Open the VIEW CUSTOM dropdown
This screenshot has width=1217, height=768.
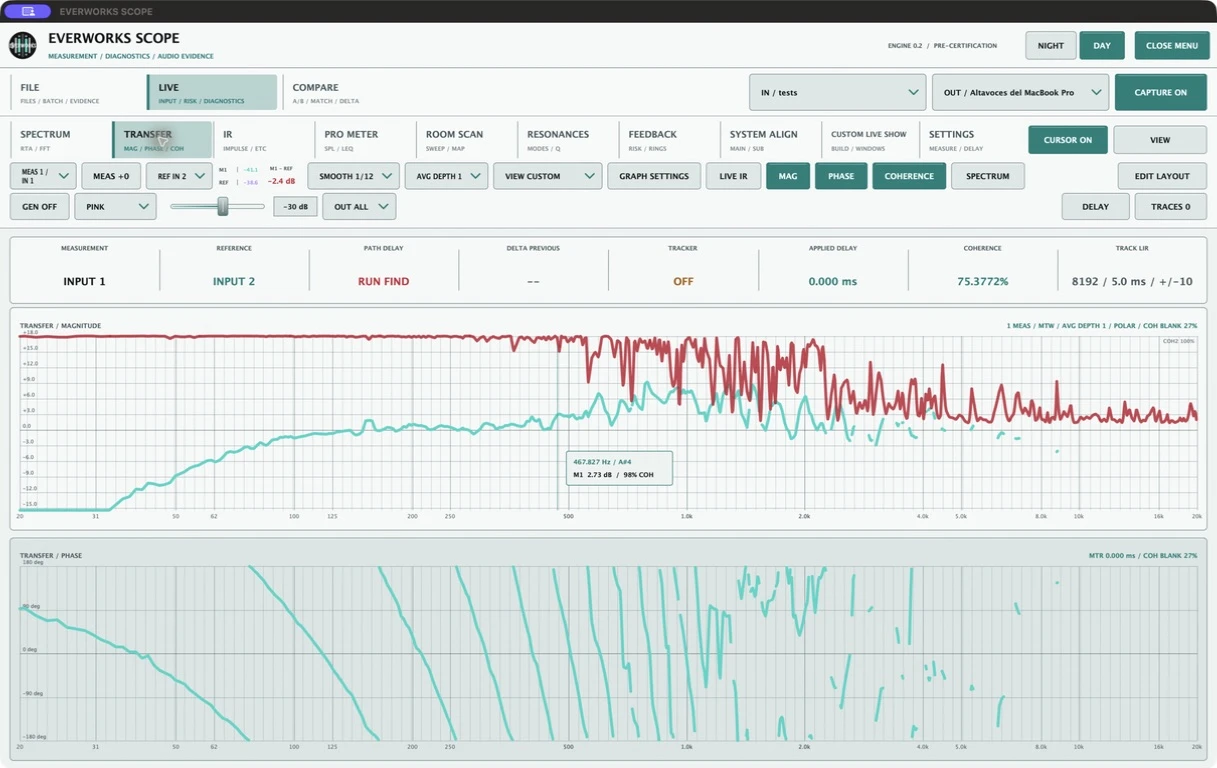(548, 176)
